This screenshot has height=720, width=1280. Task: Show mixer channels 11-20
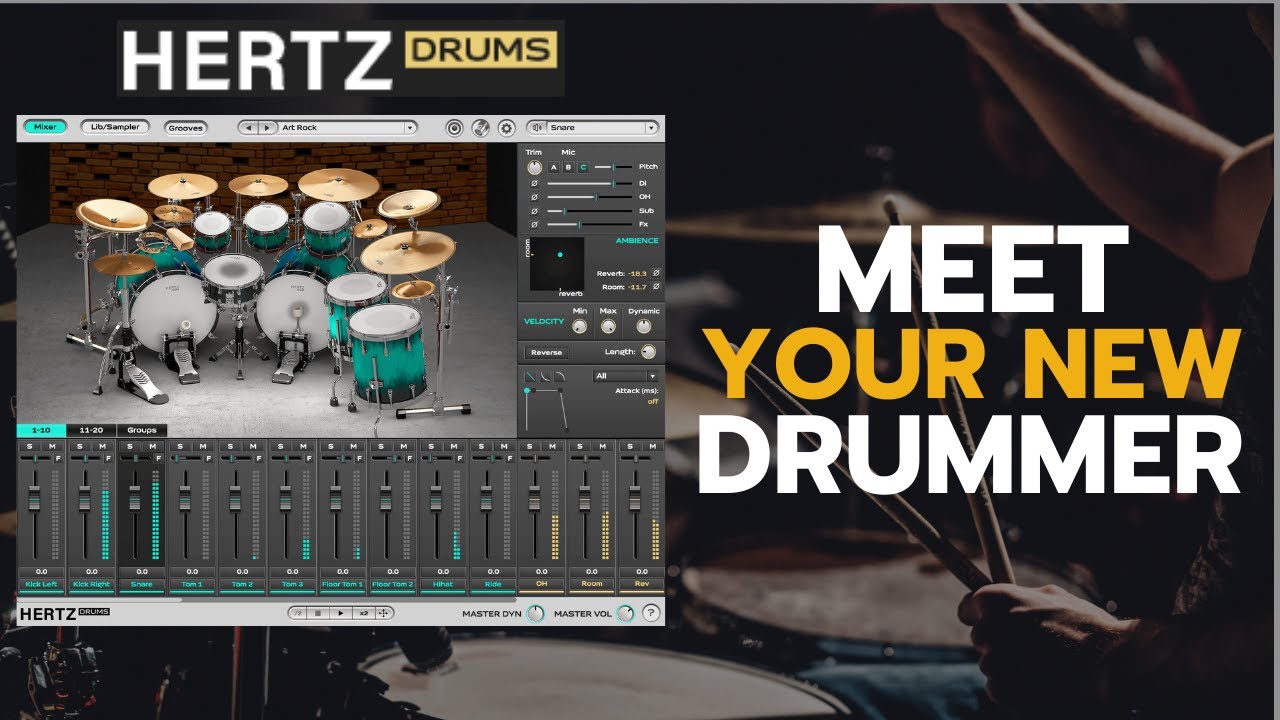91,430
